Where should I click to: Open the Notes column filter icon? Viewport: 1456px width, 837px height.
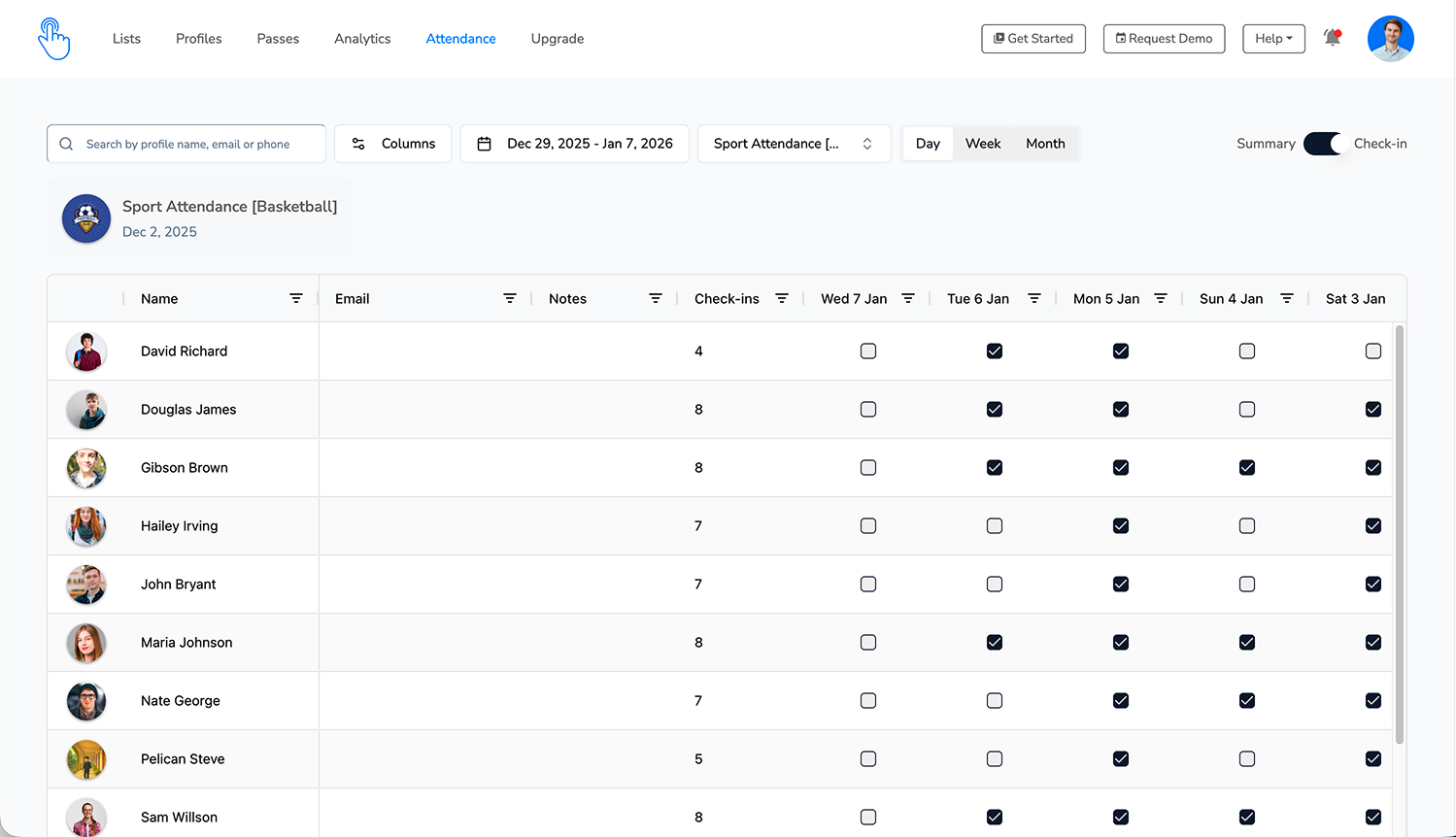656,299
